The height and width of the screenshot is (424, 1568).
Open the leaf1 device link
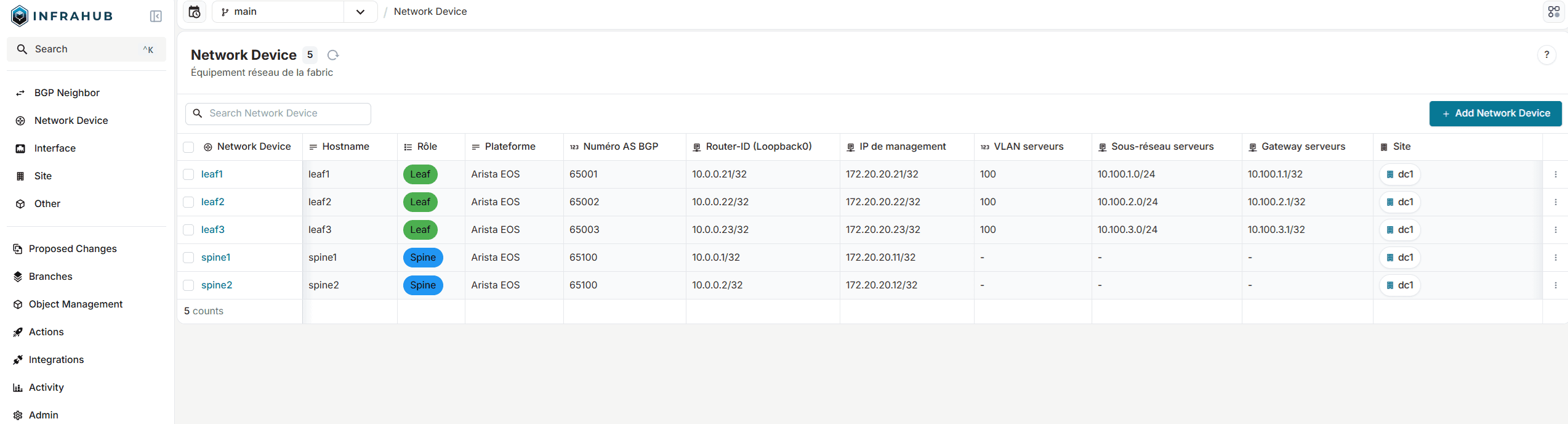point(212,174)
